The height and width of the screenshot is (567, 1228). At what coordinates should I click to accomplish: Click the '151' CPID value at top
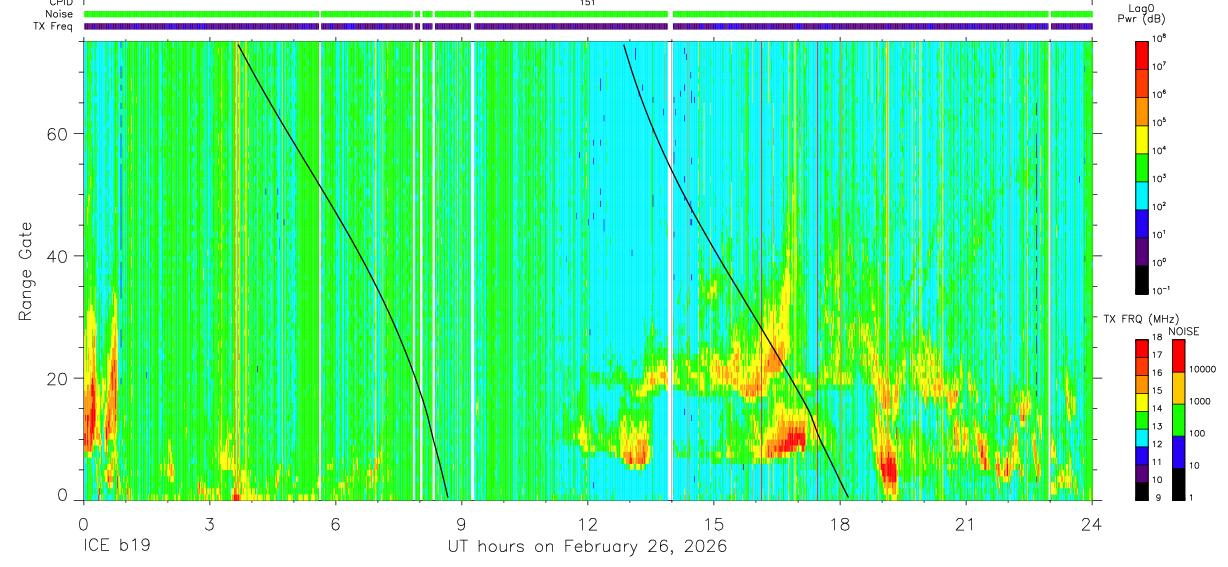tap(587, 3)
